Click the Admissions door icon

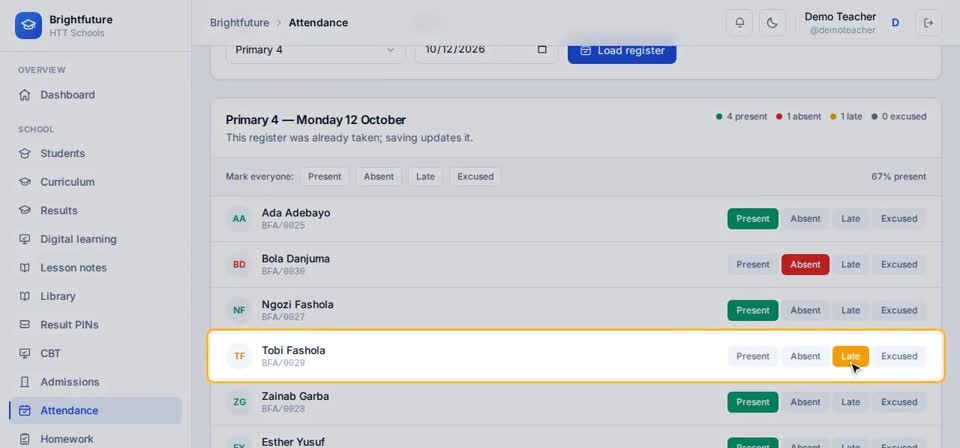[x=24, y=382]
